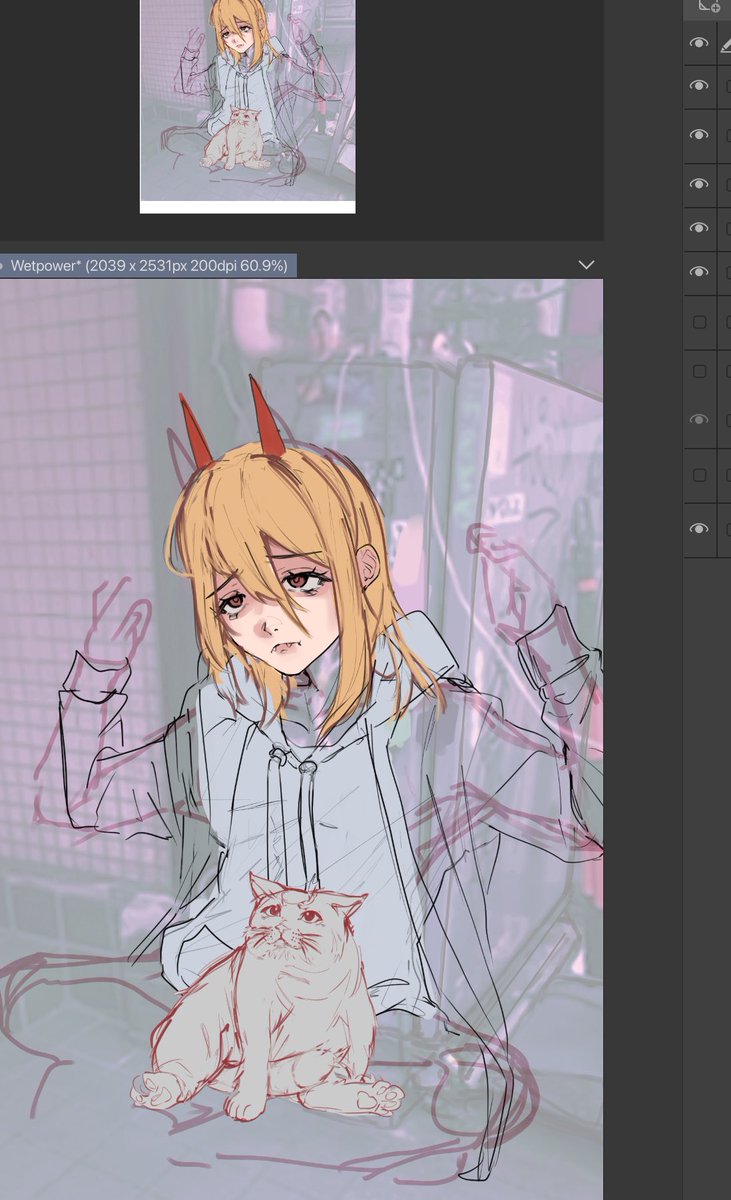This screenshot has height=1200, width=731.
Task: Show the tenth layer using its empty visibility box
Action: (699, 475)
